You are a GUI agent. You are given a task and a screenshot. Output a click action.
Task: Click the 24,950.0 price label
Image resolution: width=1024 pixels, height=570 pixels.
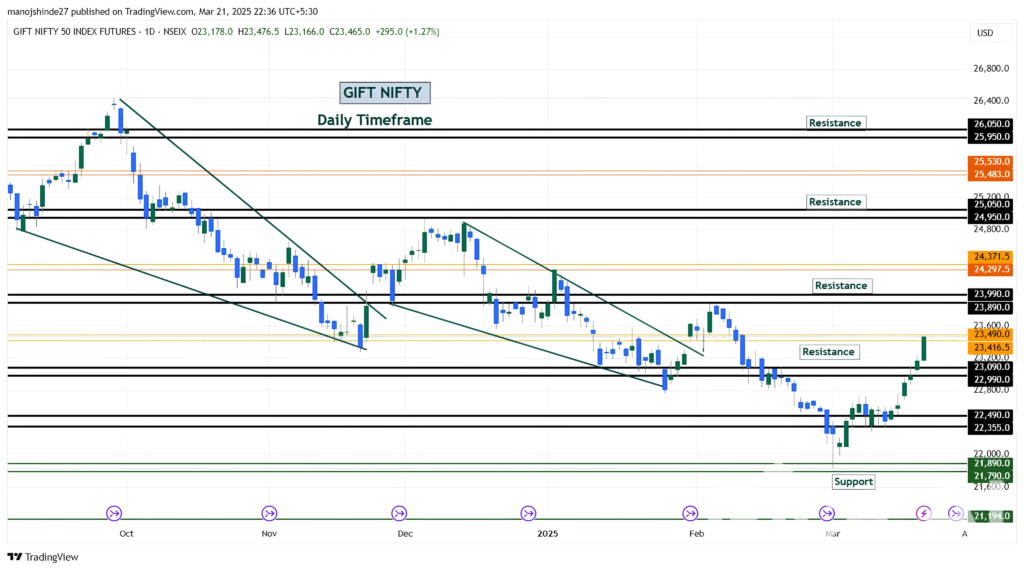click(991, 217)
